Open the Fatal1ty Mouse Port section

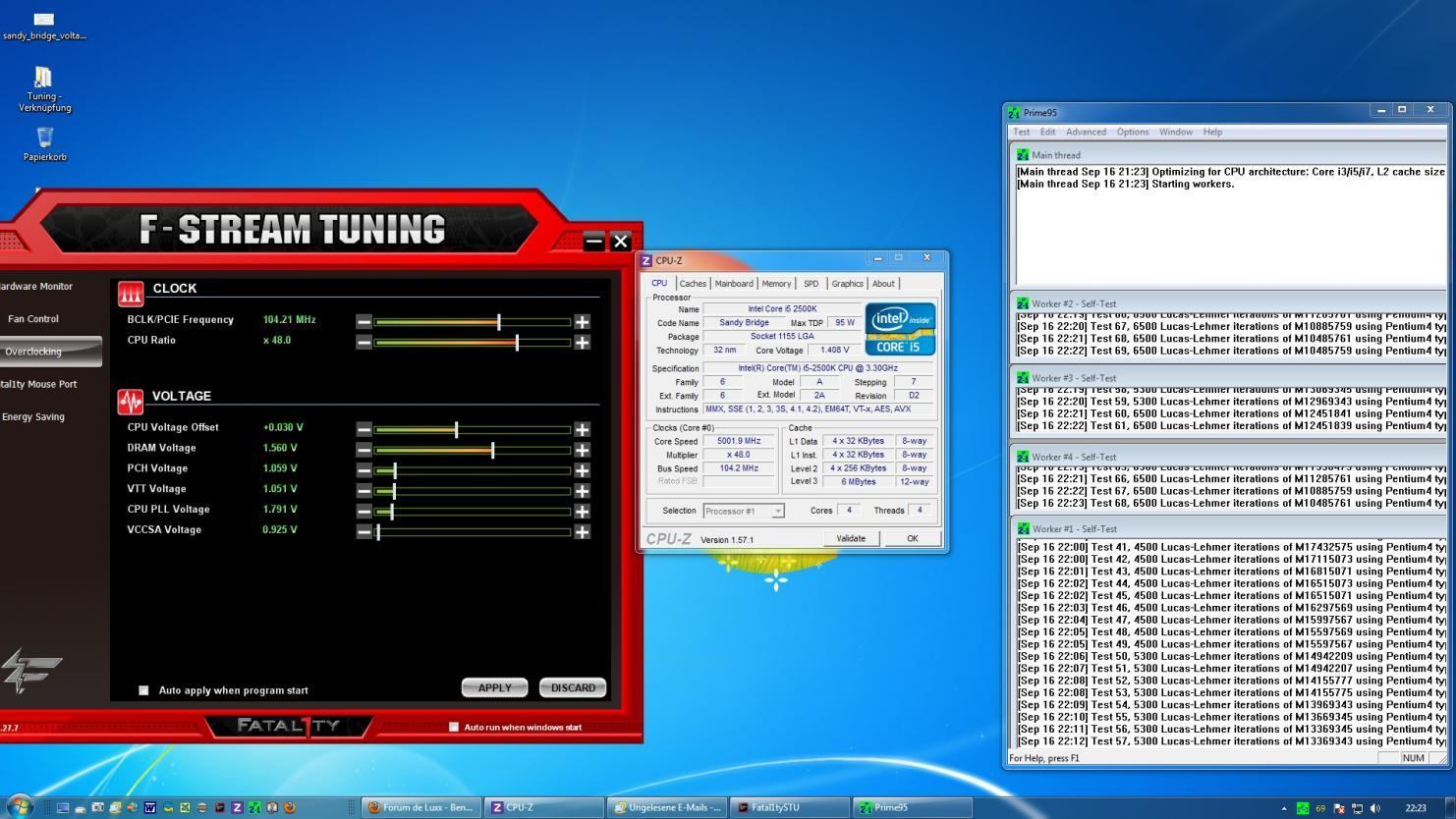[38, 384]
